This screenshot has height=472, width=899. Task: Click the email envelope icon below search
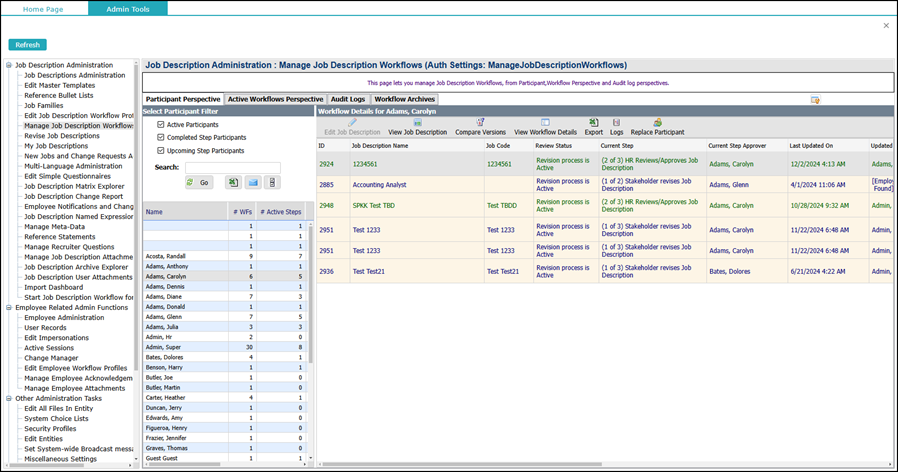point(253,182)
